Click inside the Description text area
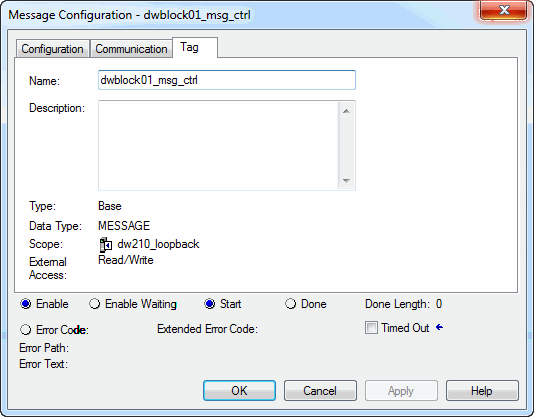This screenshot has width=534, height=417. tap(218, 145)
